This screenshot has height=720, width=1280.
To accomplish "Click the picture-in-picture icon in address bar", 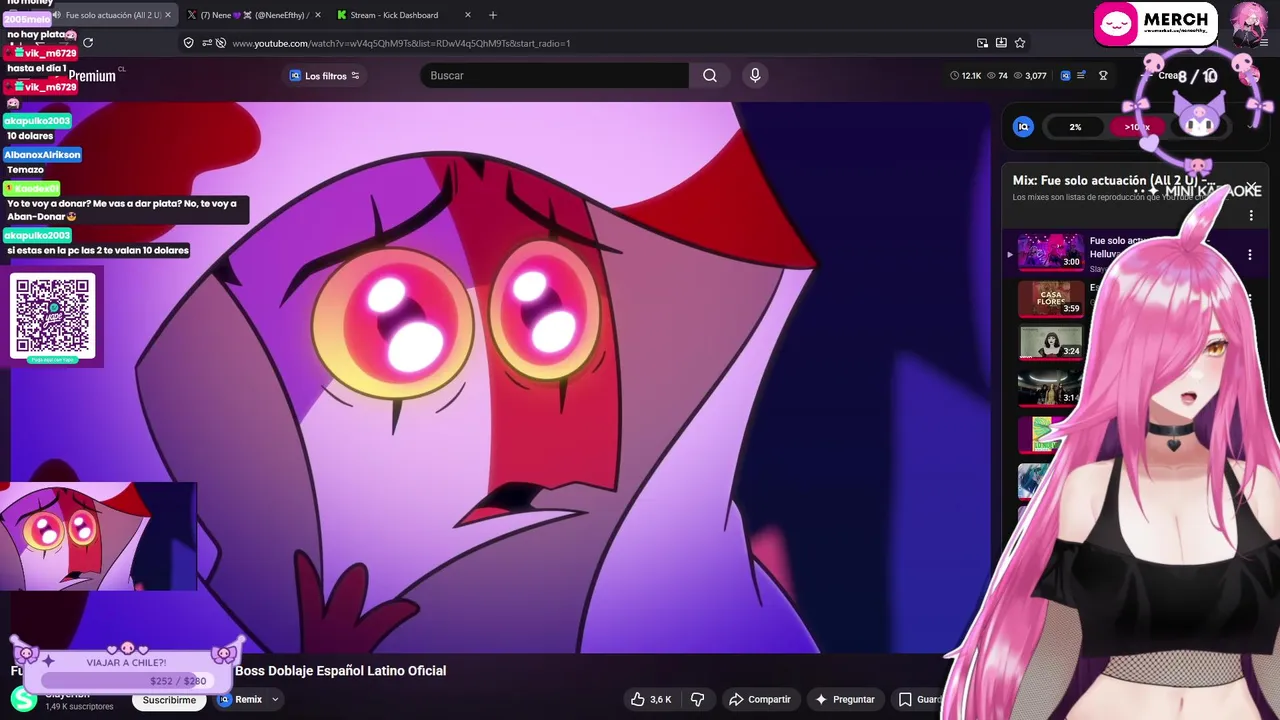I will tap(982, 43).
